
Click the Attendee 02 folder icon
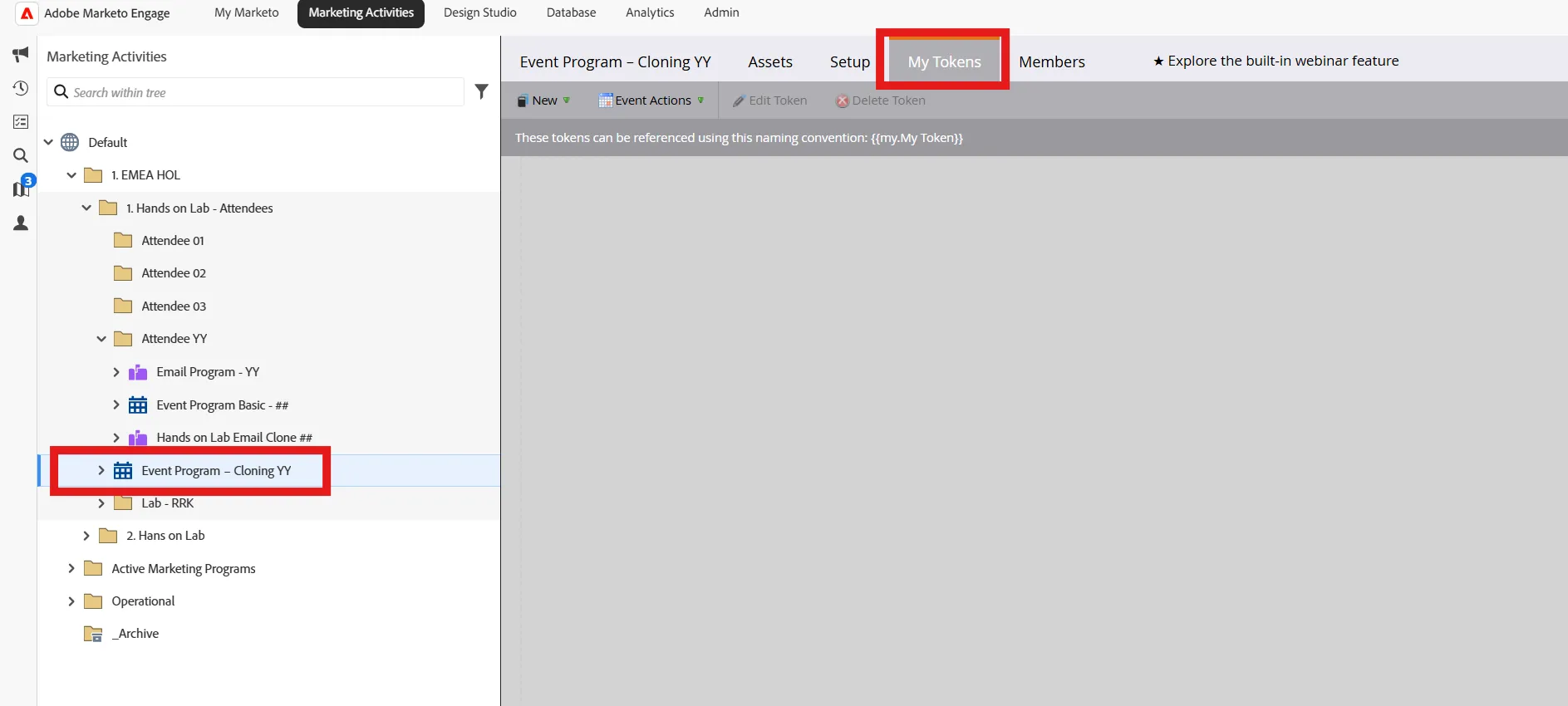123,273
